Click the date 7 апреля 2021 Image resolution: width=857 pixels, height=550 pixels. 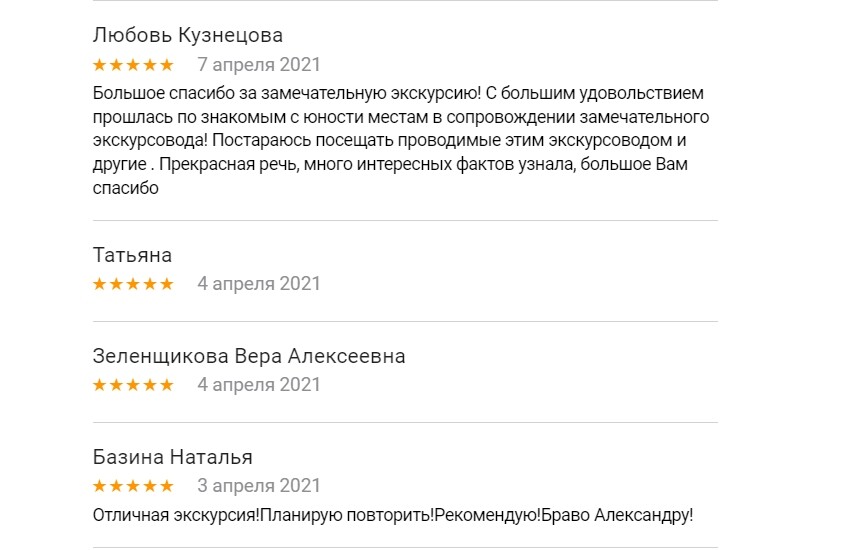tap(259, 65)
